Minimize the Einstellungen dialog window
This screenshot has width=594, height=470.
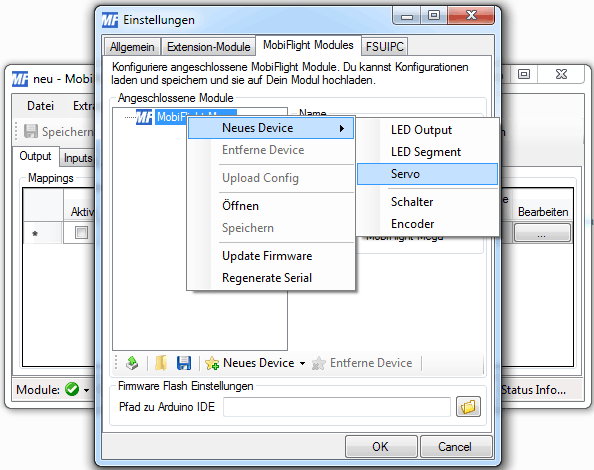click(x=407, y=16)
